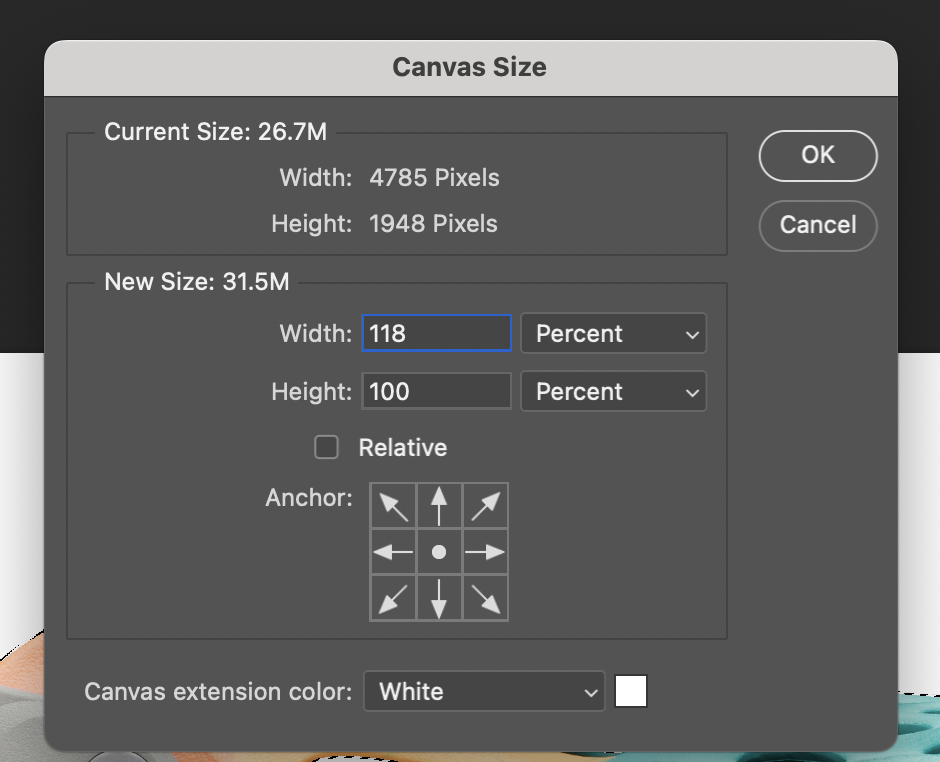Select the Width value field showing 118

436,333
